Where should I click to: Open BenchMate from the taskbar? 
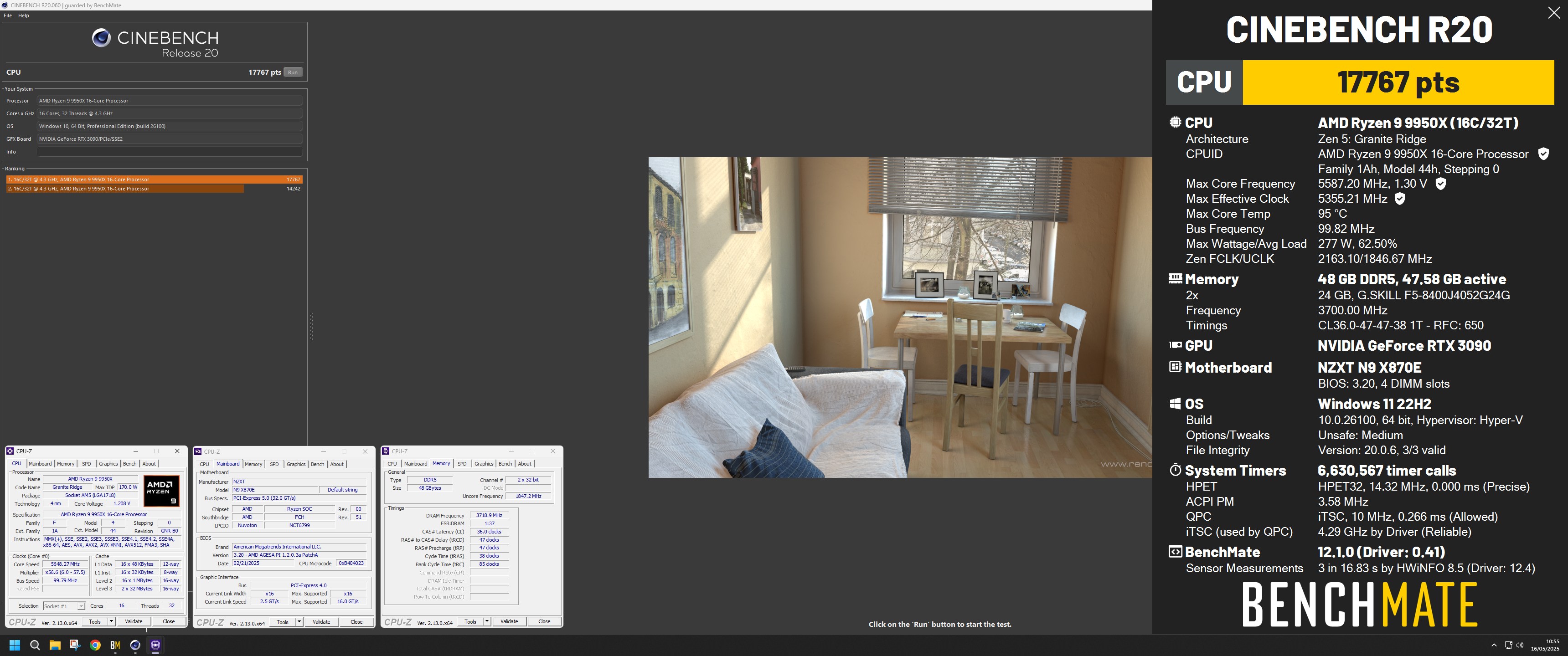[115, 645]
